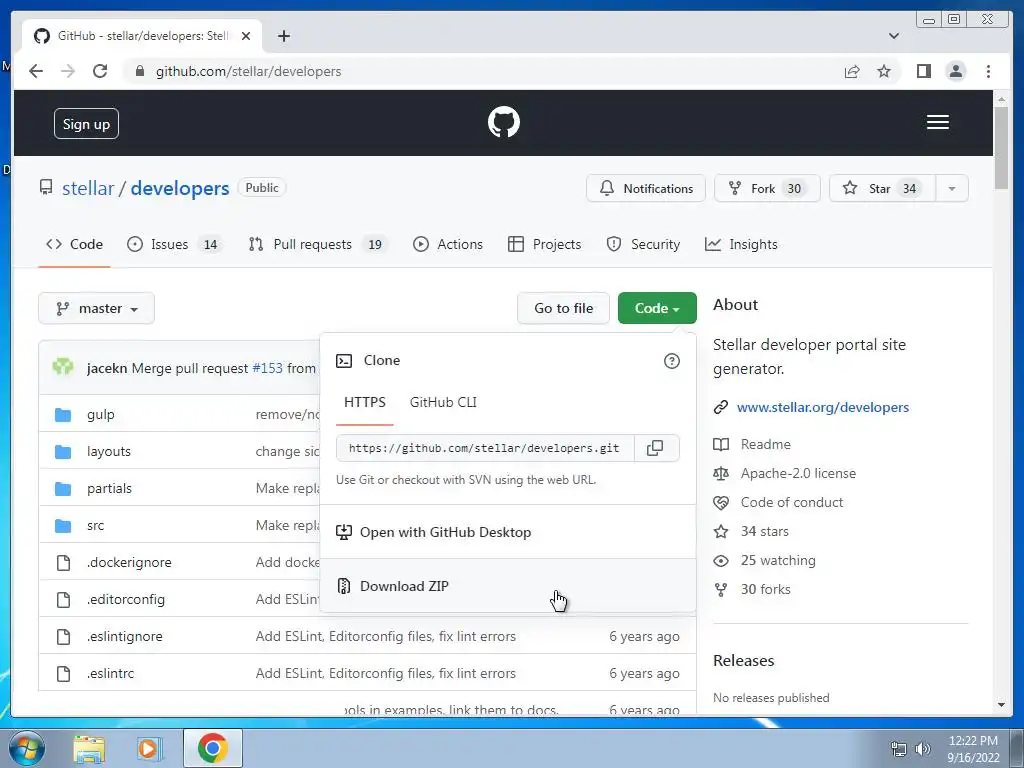The image size is (1024, 768).
Task: Toggle the green Code dropdown button
Action: [x=657, y=308]
